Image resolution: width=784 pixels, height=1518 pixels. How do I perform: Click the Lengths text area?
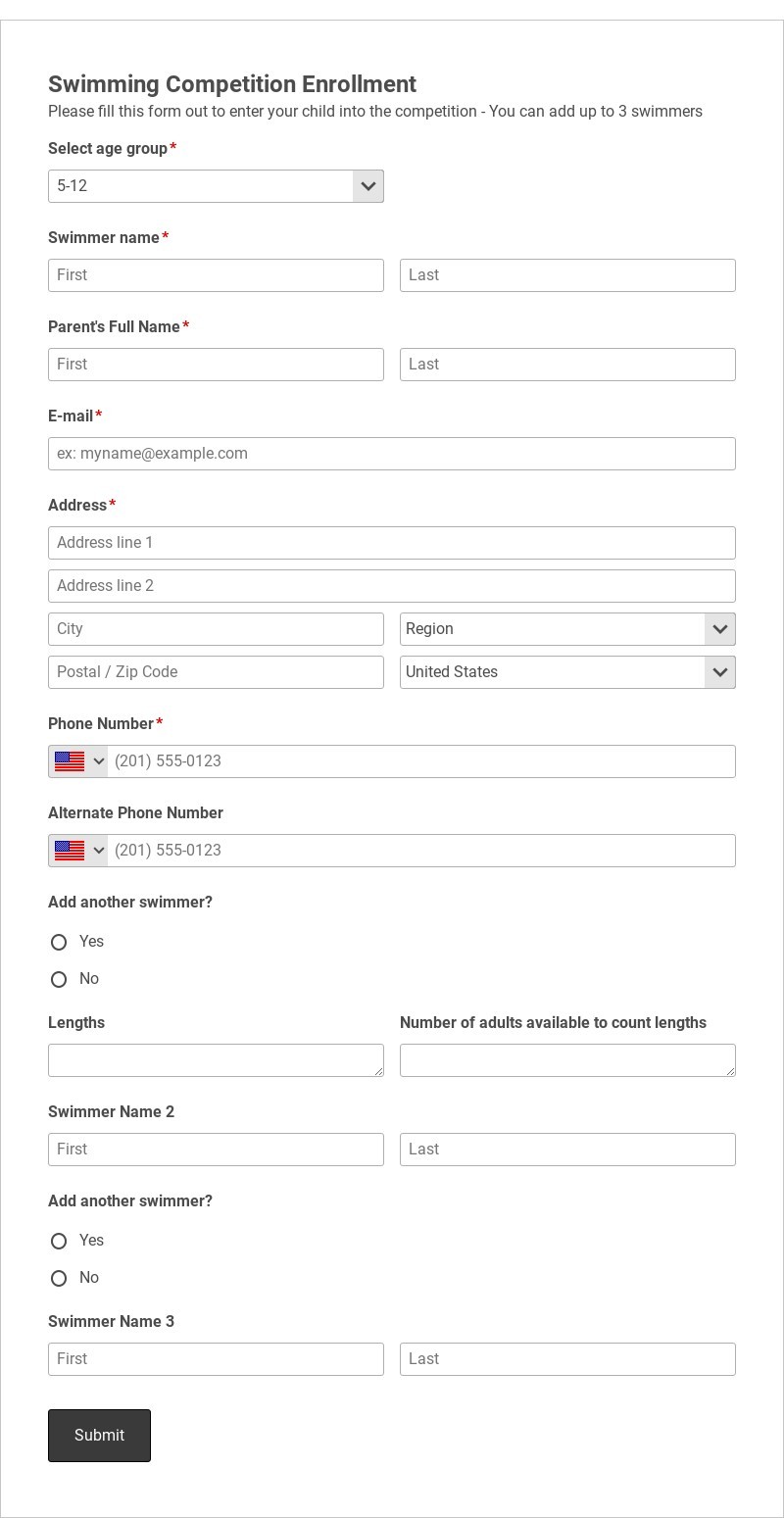(216, 1060)
